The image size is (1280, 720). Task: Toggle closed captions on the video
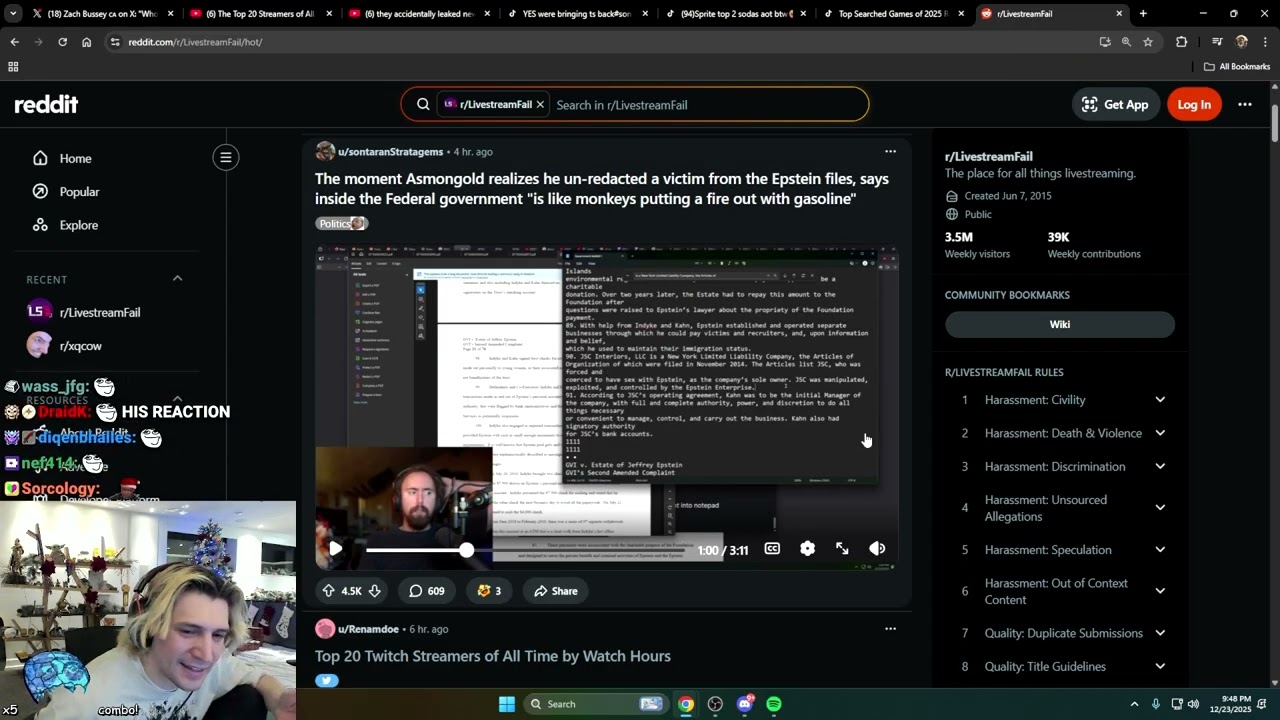click(x=772, y=548)
